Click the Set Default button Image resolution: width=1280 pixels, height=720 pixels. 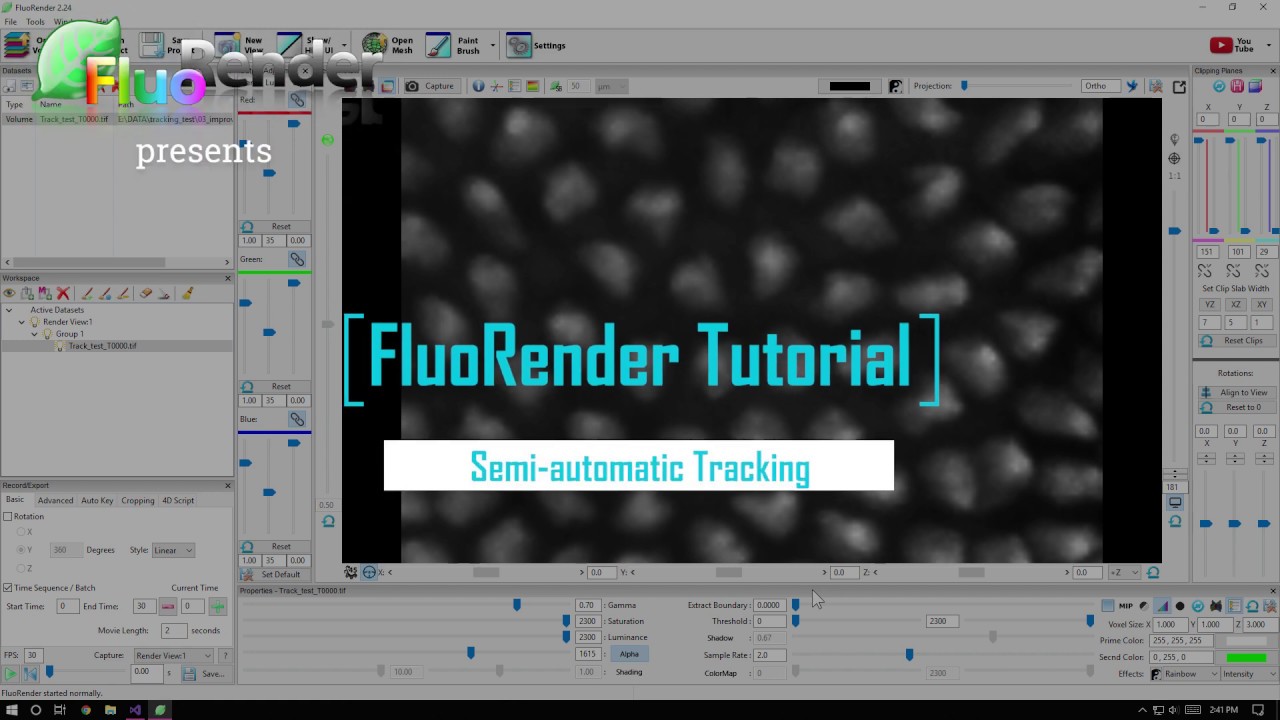275,574
